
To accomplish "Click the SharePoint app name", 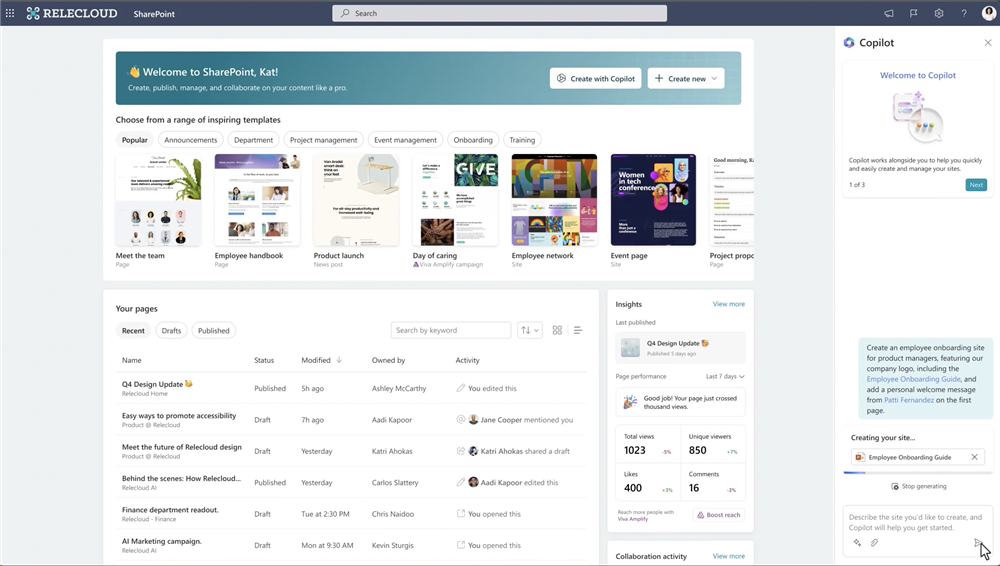I will [x=154, y=13].
